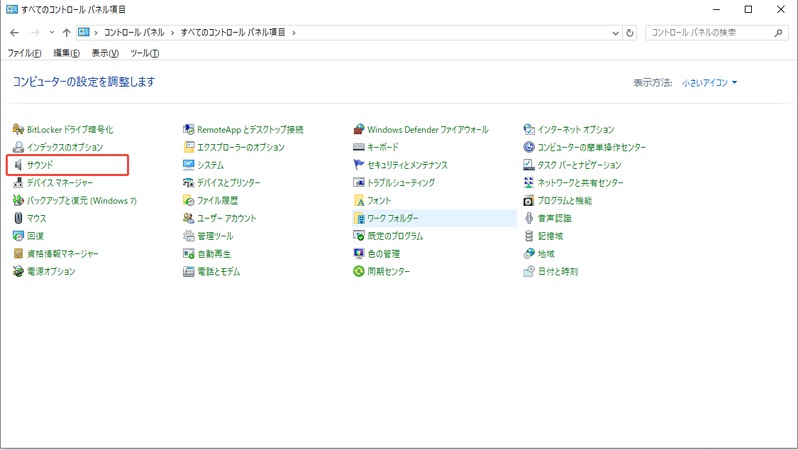Click the 色の管理 icon
The height and width of the screenshot is (450, 798).
pos(359,254)
